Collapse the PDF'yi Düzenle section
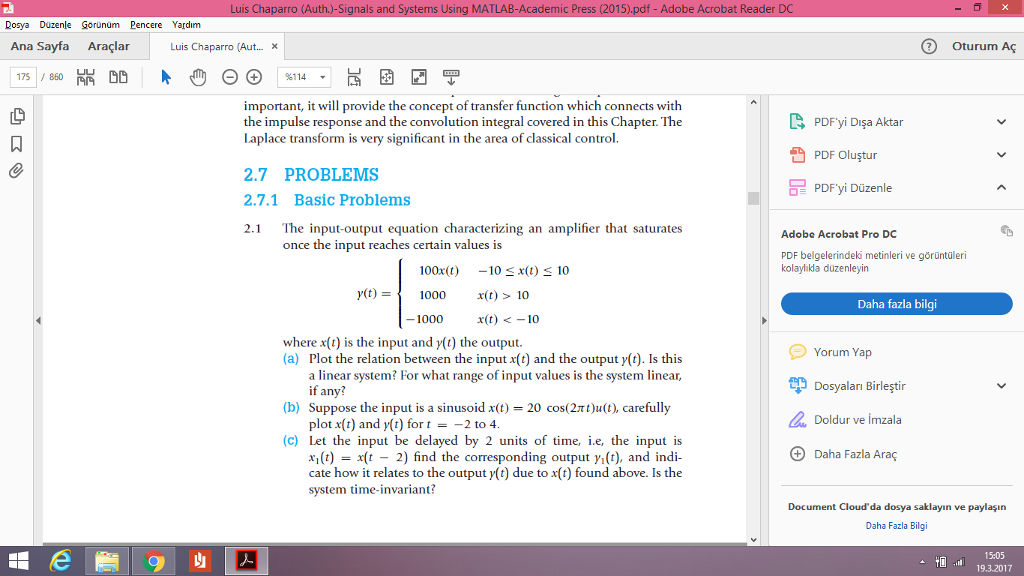Image resolution: width=1024 pixels, height=576 pixels. (1000, 187)
